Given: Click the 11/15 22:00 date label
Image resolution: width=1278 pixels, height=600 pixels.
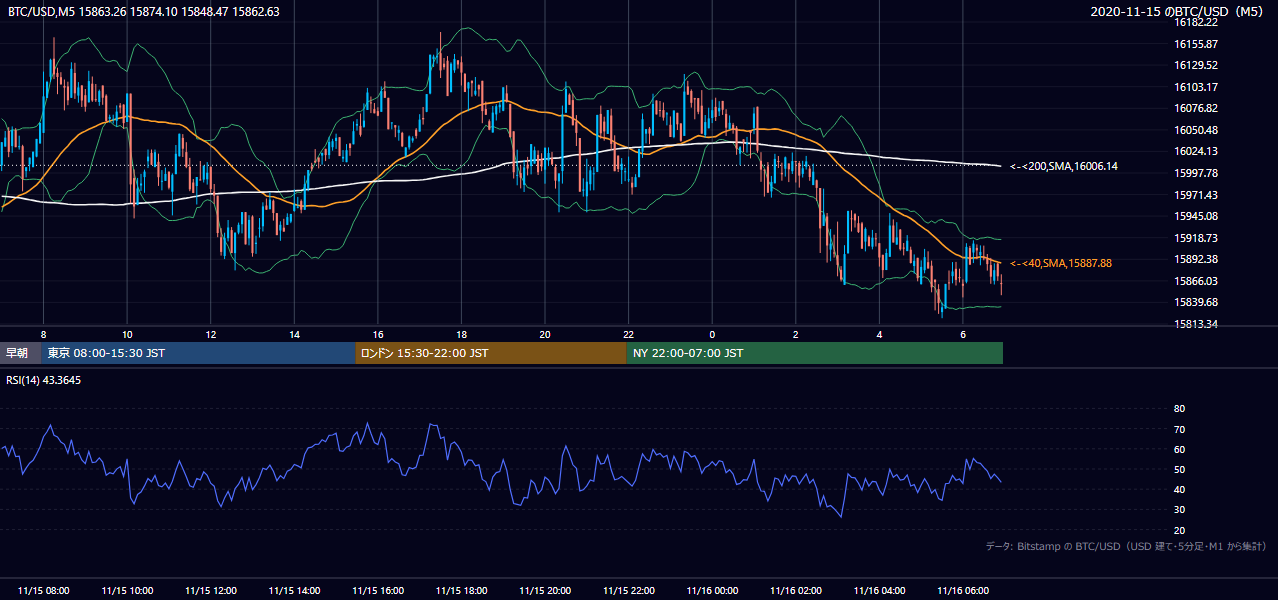Looking at the screenshot, I should 629,591.
